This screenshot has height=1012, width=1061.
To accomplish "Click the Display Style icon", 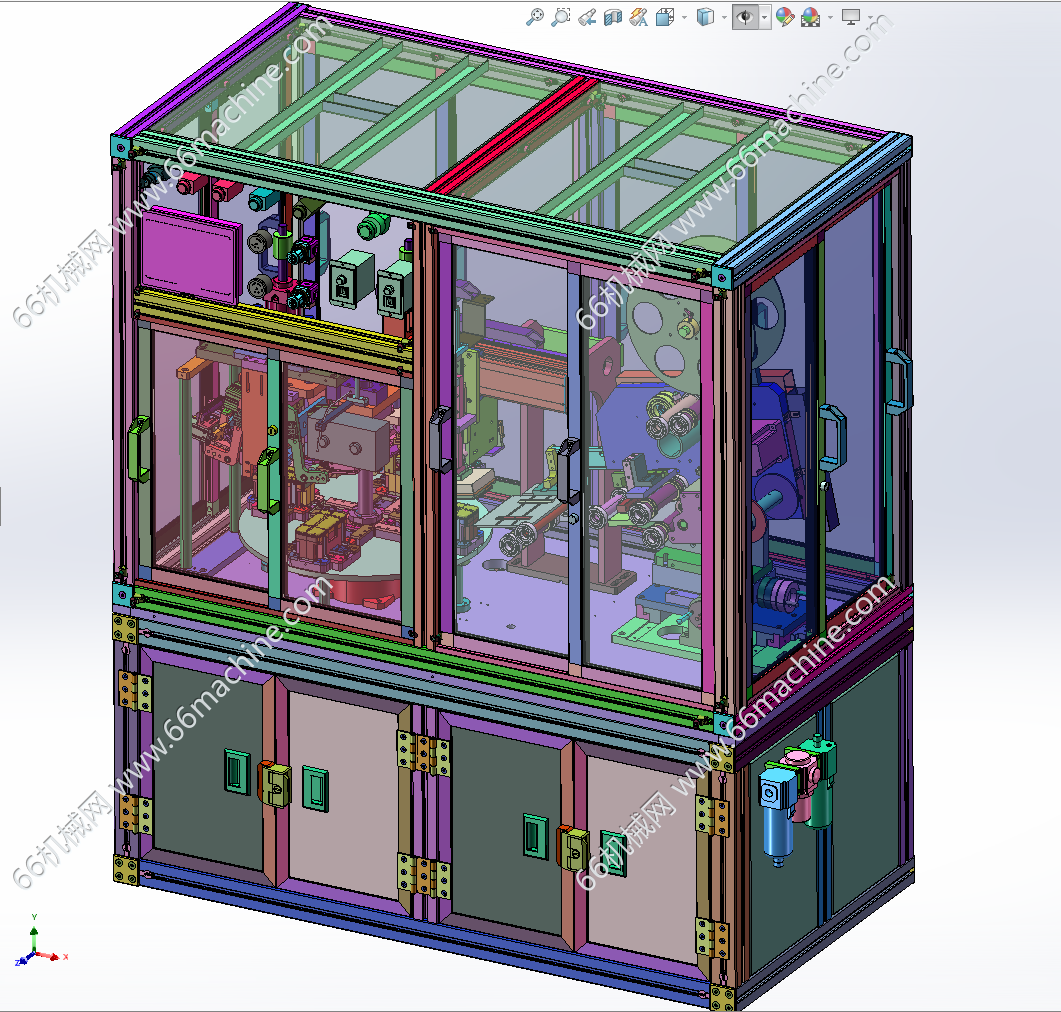I will 705,17.
